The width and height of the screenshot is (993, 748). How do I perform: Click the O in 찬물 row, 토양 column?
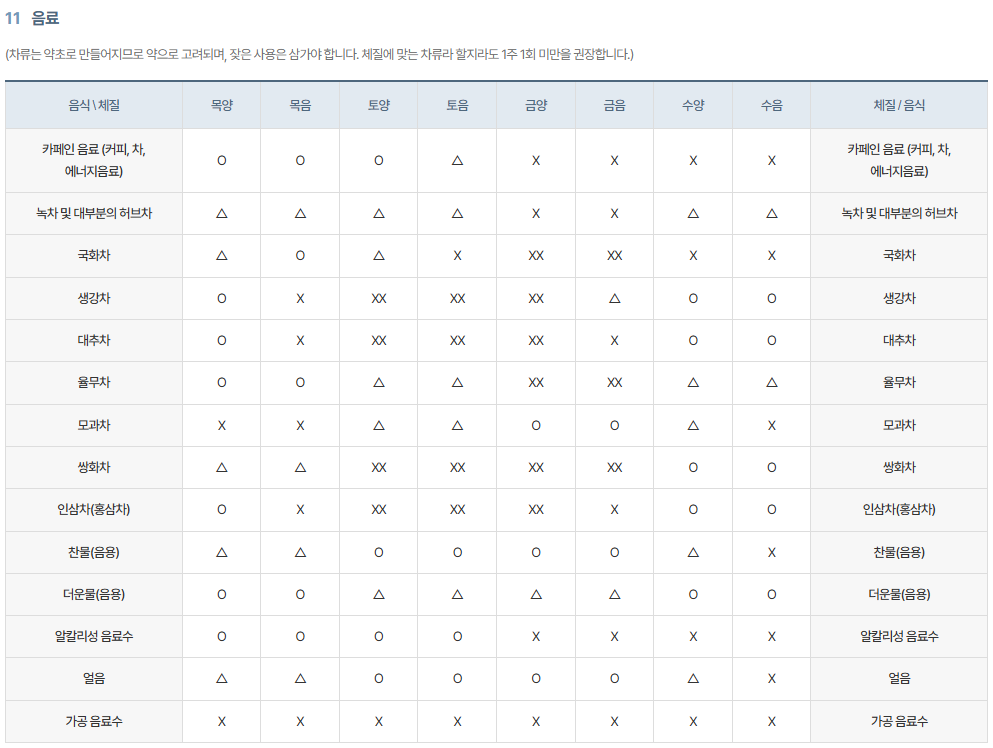[x=379, y=552]
